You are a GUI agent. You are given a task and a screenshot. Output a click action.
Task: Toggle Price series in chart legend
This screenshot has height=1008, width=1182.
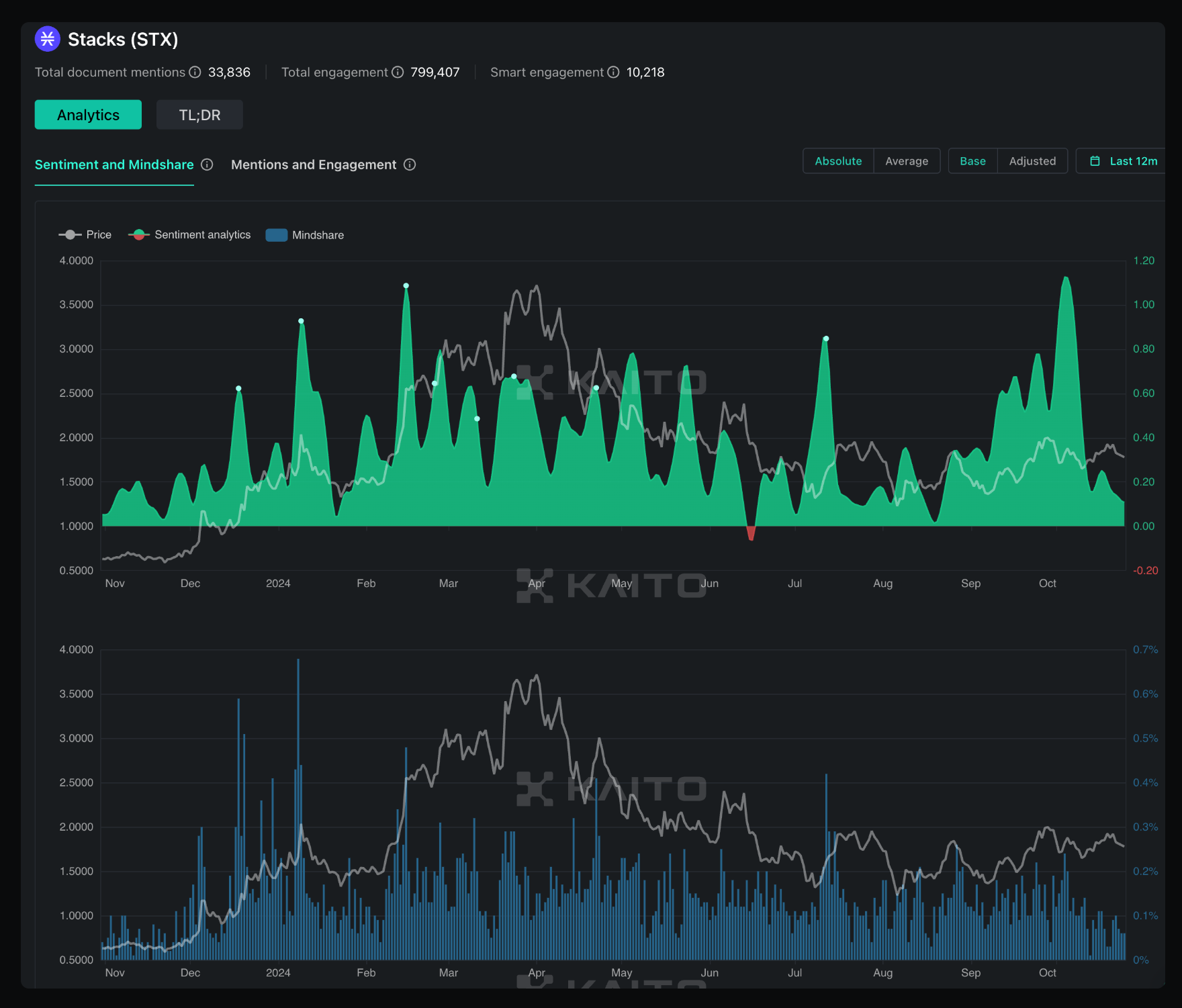[x=85, y=234]
